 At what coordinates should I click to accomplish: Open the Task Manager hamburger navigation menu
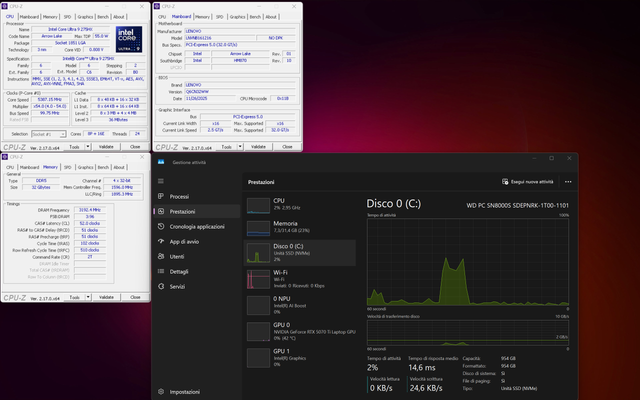(x=161, y=181)
